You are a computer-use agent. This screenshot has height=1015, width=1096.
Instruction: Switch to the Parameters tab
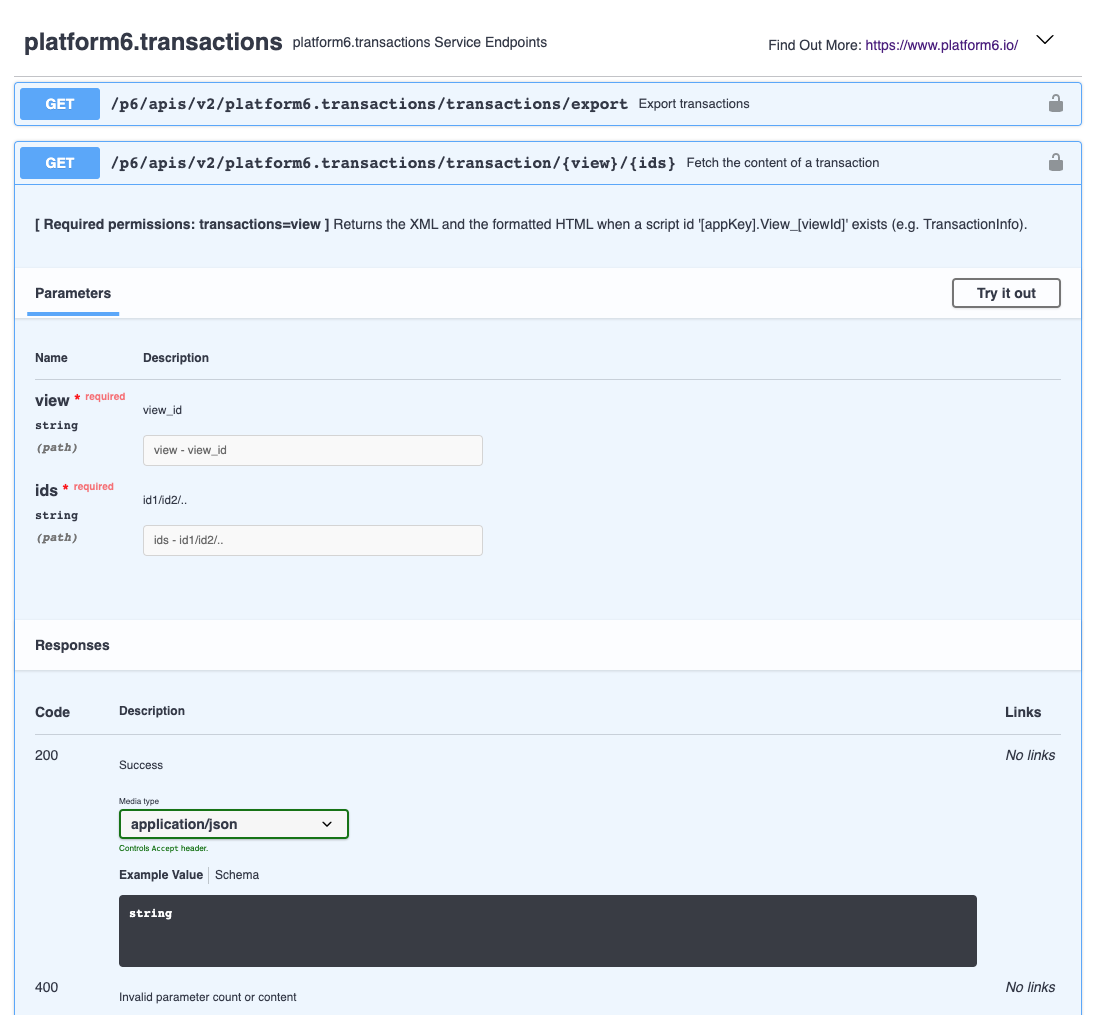(72, 293)
